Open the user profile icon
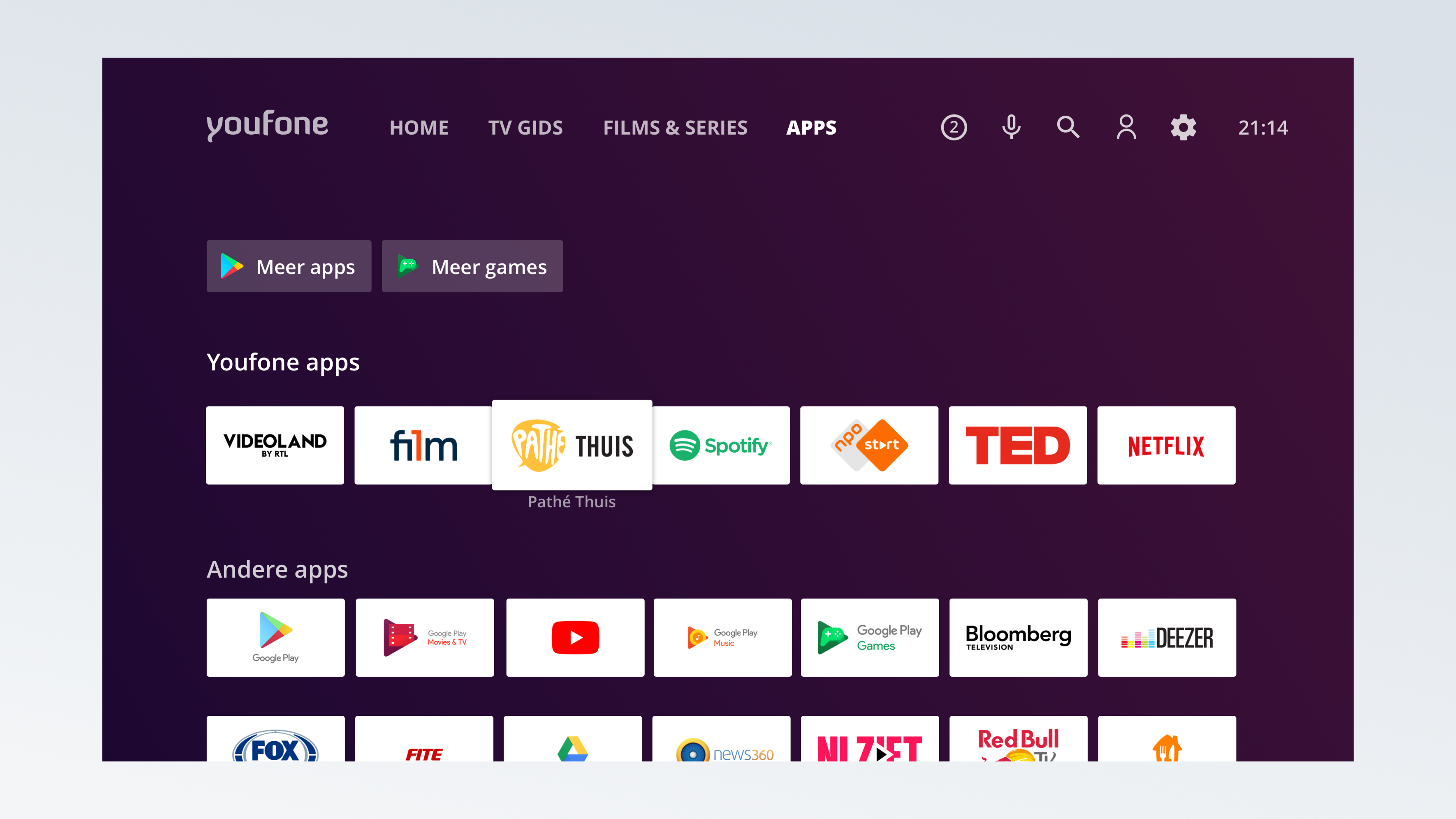This screenshot has width=1456, height=819. 1126,127
